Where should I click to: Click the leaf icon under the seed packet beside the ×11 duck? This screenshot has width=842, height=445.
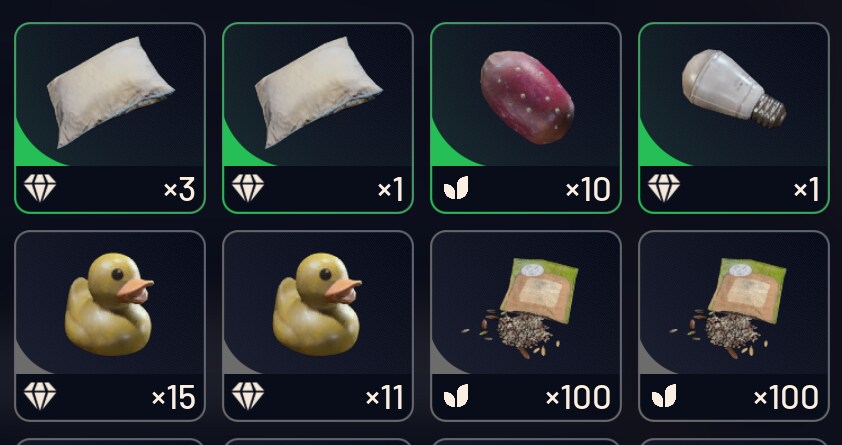point(456,396)
